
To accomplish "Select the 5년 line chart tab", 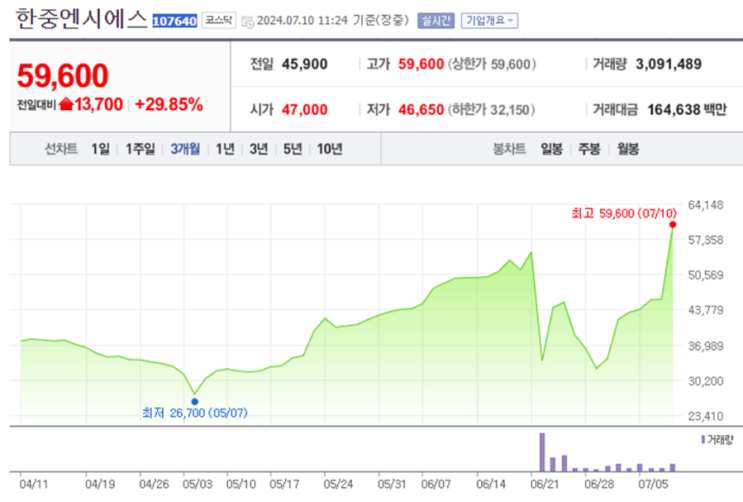I will point(292,149).
